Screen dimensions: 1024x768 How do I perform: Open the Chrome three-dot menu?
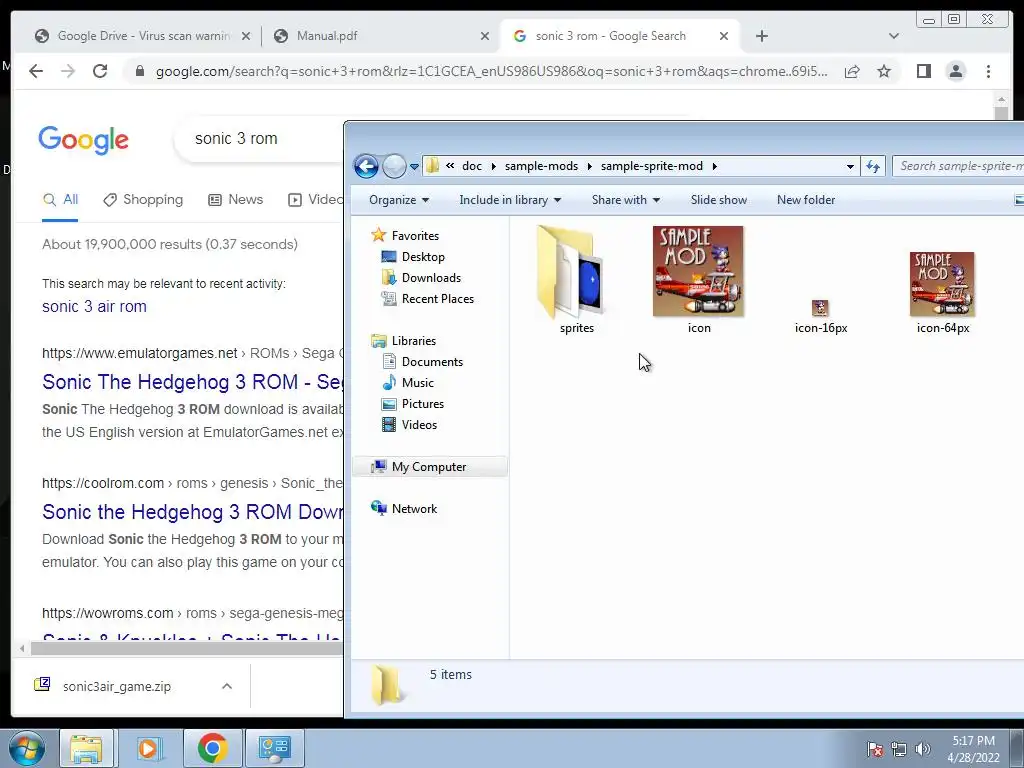pyautogui.click(x=988, y=71)
